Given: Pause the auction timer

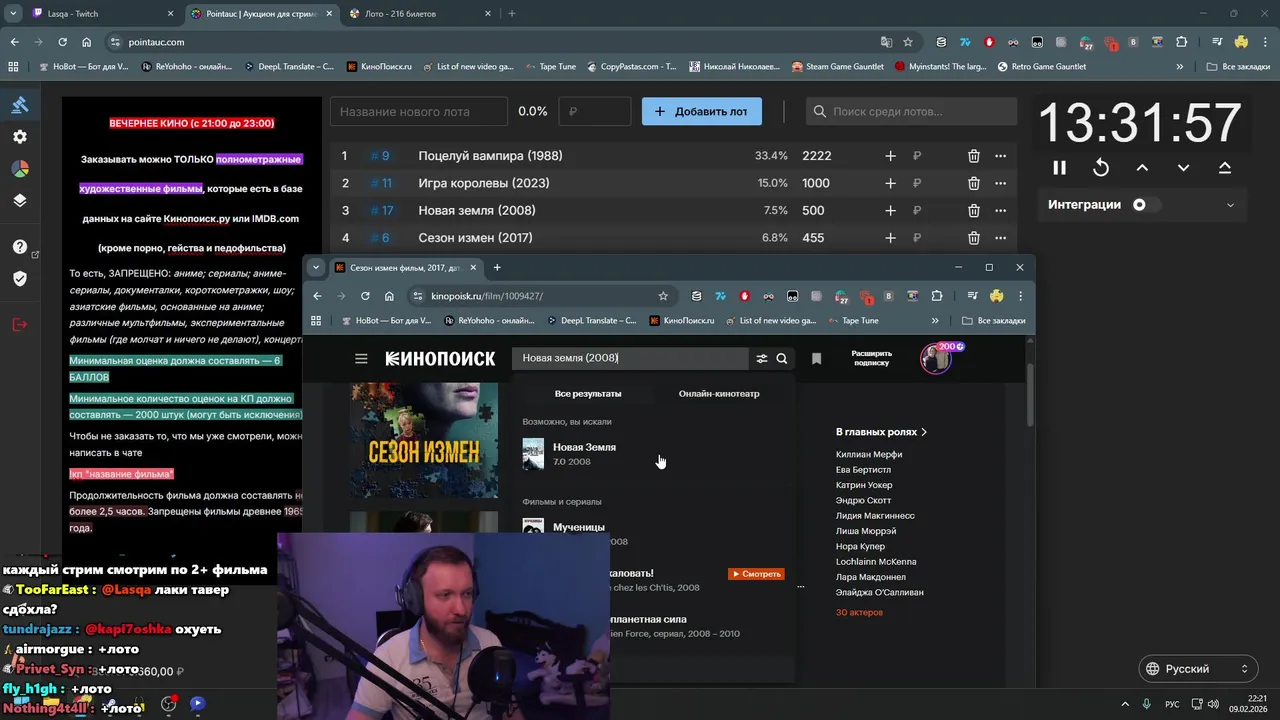Looking at the screenshot, I should (1059, 168).
